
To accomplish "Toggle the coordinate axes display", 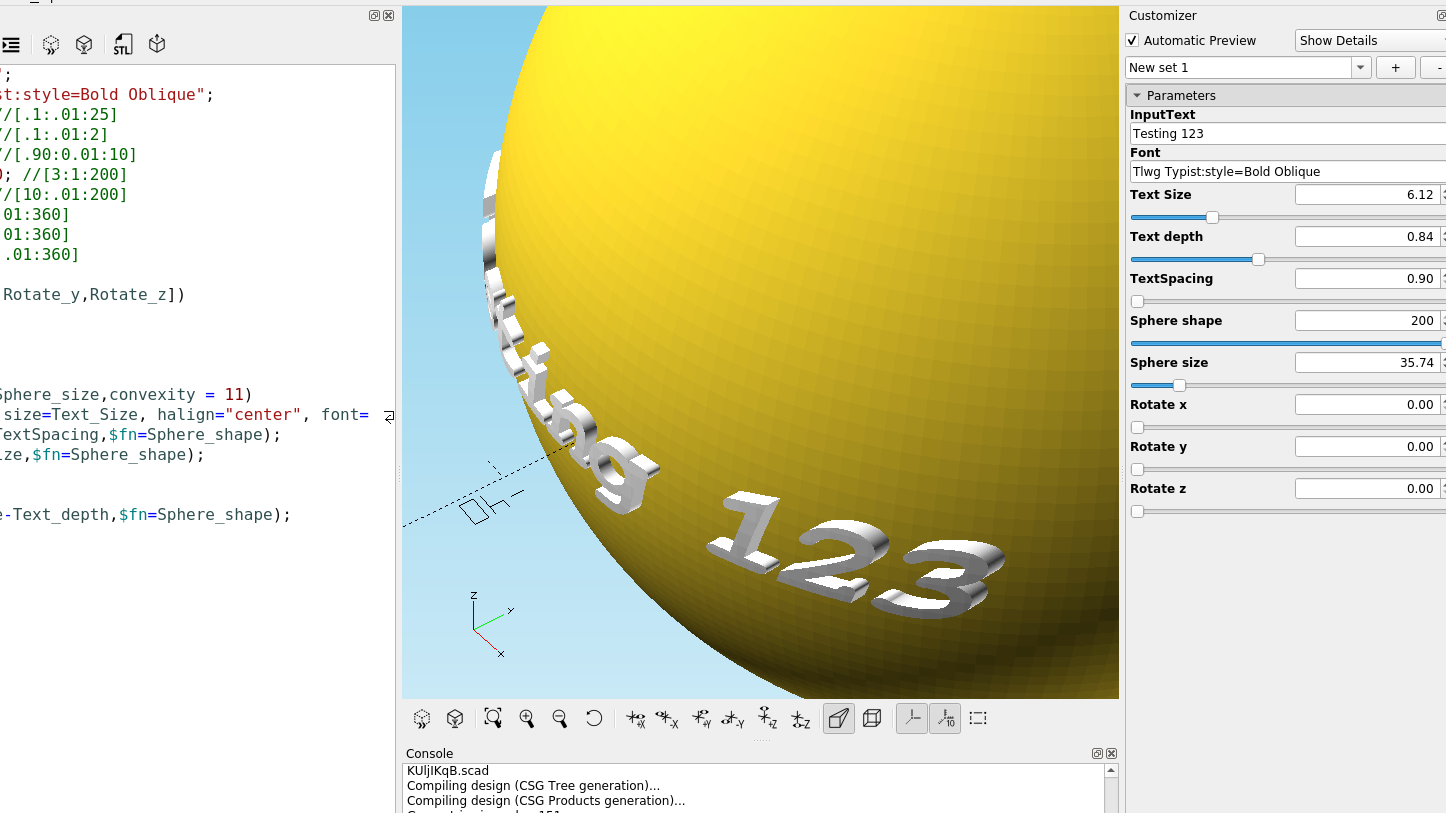I will (911, 718).
